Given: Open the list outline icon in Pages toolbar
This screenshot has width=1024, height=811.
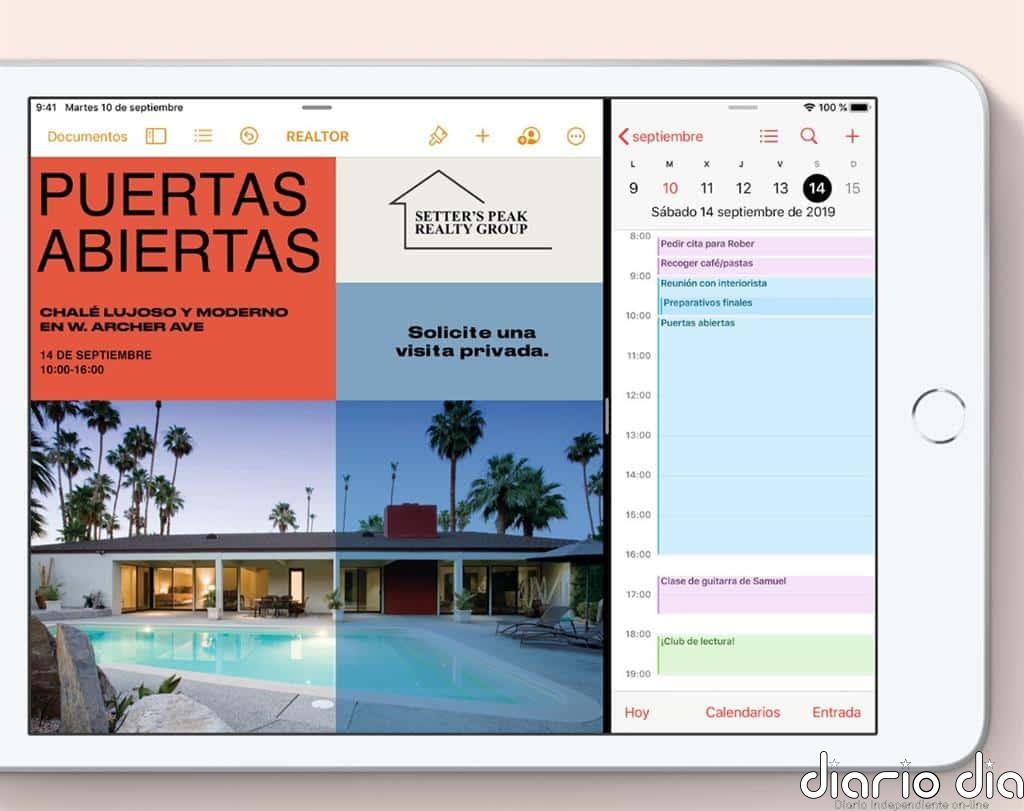Looking at the screenshot, I should tap(203, 136).
